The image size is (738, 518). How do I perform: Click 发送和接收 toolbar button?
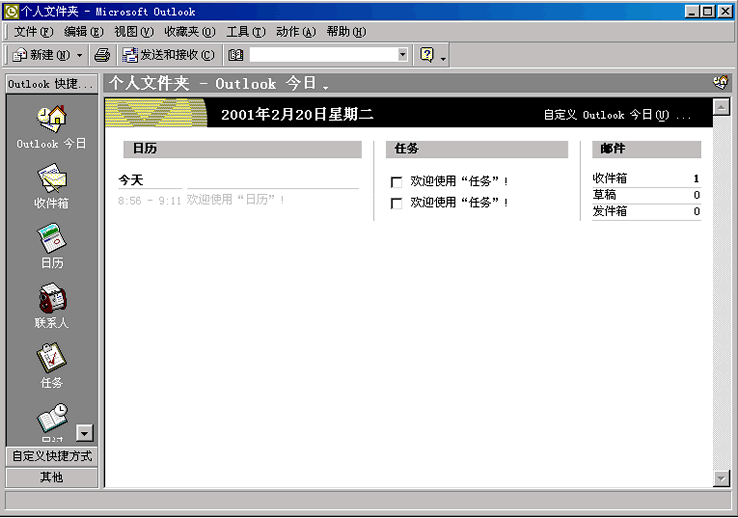[x=168, y=55]
